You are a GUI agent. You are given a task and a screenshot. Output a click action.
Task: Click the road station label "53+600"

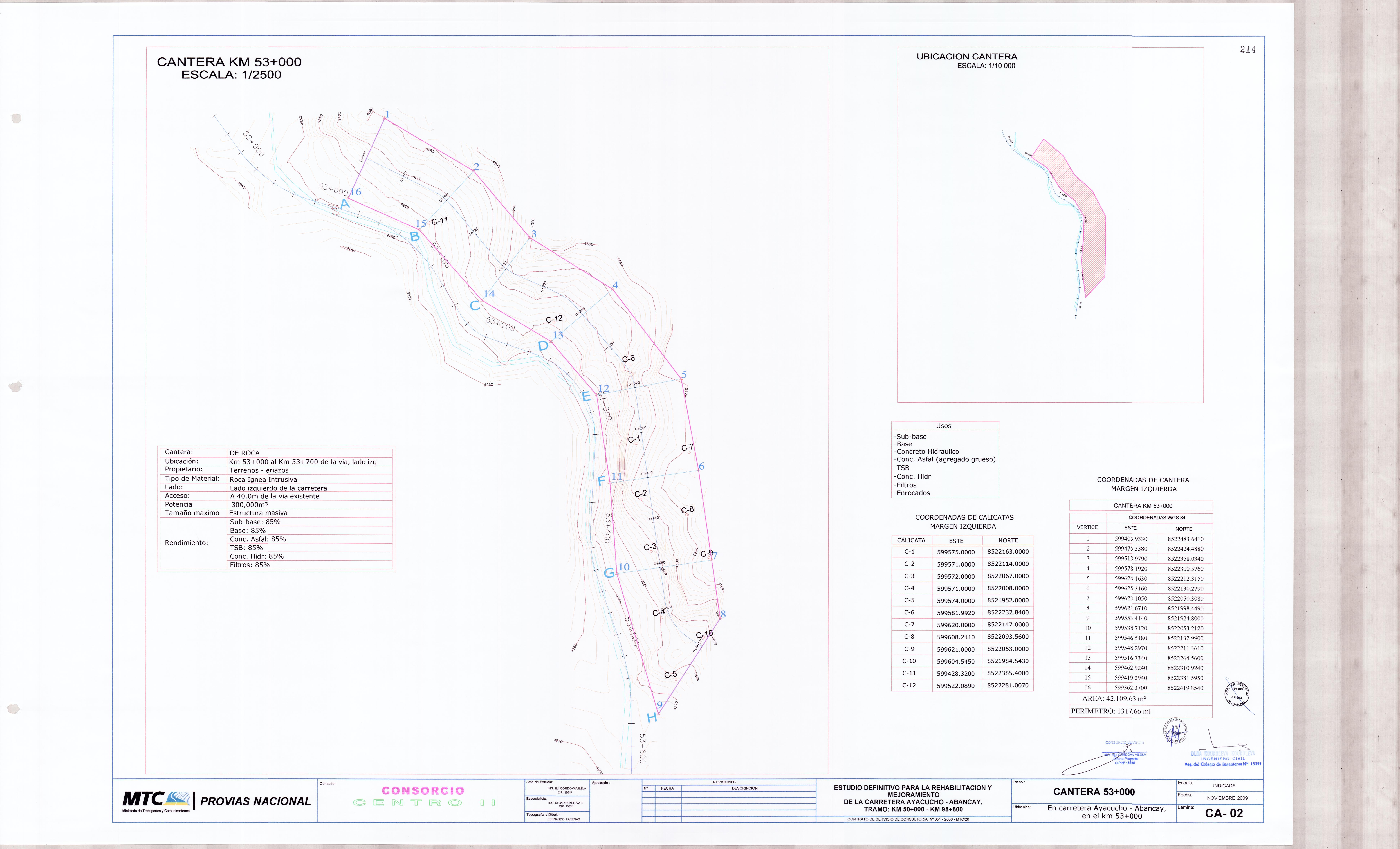click(643, 748)
